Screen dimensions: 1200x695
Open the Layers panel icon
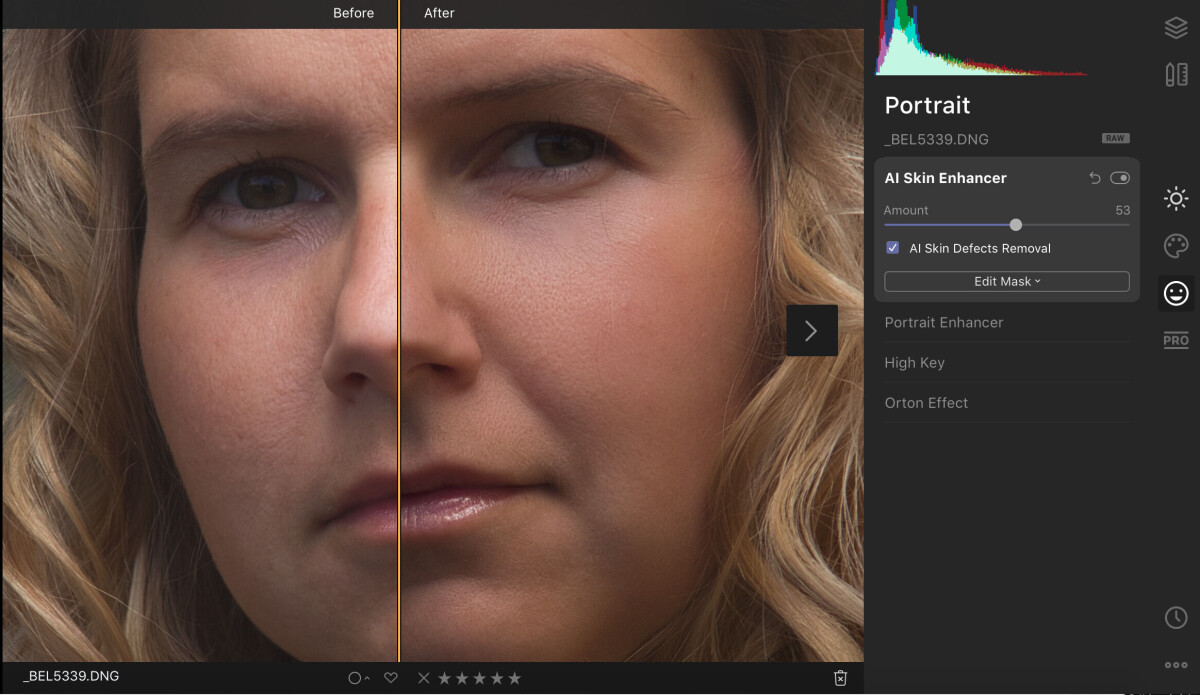coord(1176,28)
